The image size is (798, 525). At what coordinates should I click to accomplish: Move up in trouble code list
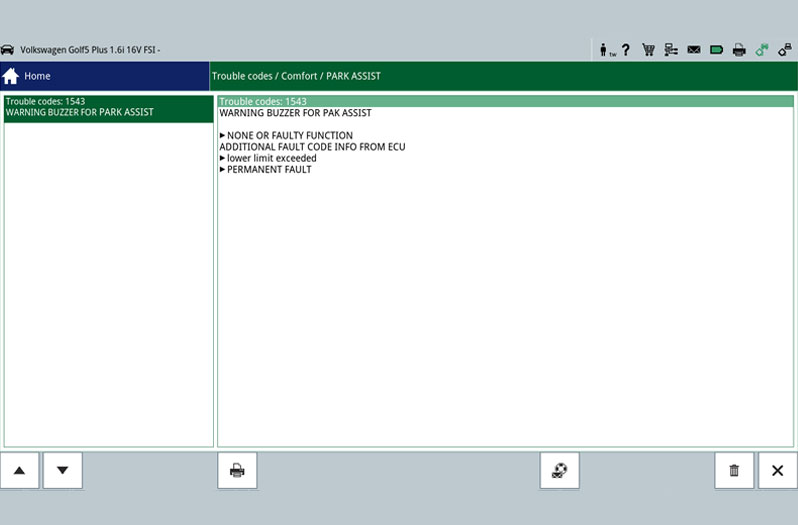pos(19,471)
